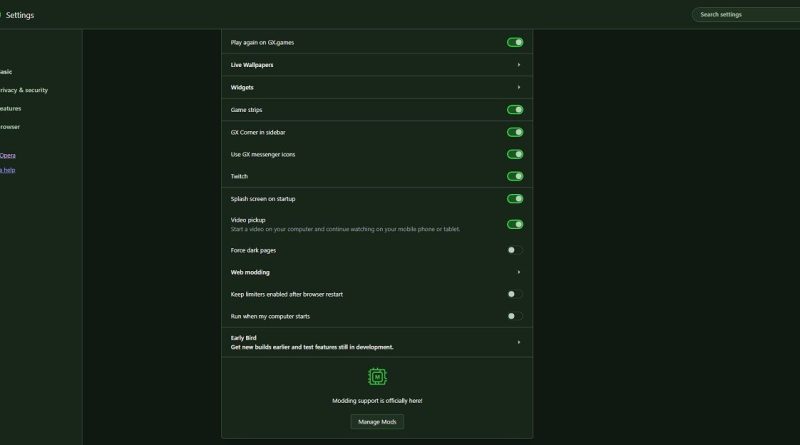Image resolution: width=800 pixels, height=445 pixels.
Task: Click the Video pickup description text
Action: click(345, 229)
